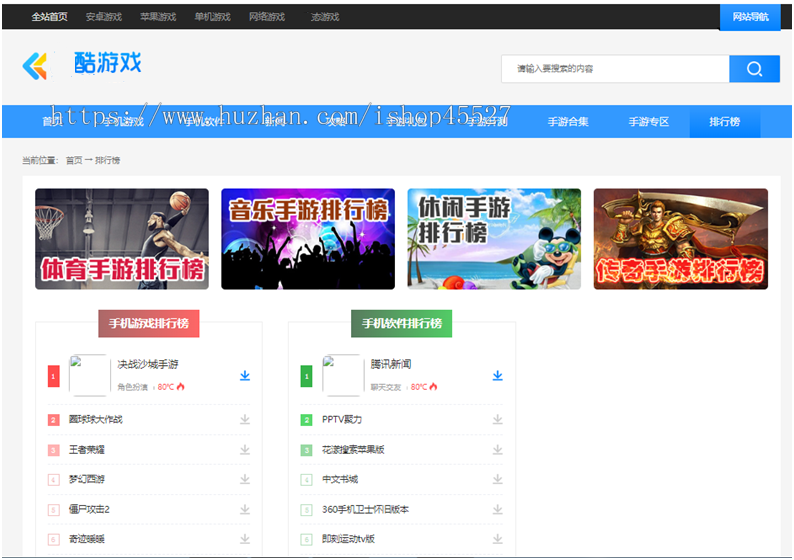Image resolution: width=794 pixels, height=560 pixels.
Task: Click the 酷游戏 site logo text
Action: click(108, 63)
